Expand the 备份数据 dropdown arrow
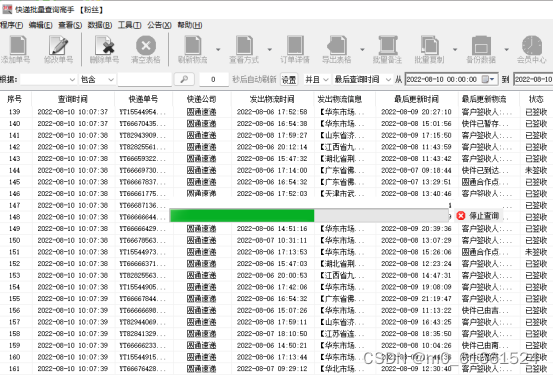Image resolution: width=554 pixels, height=376 pixels. 506,49
